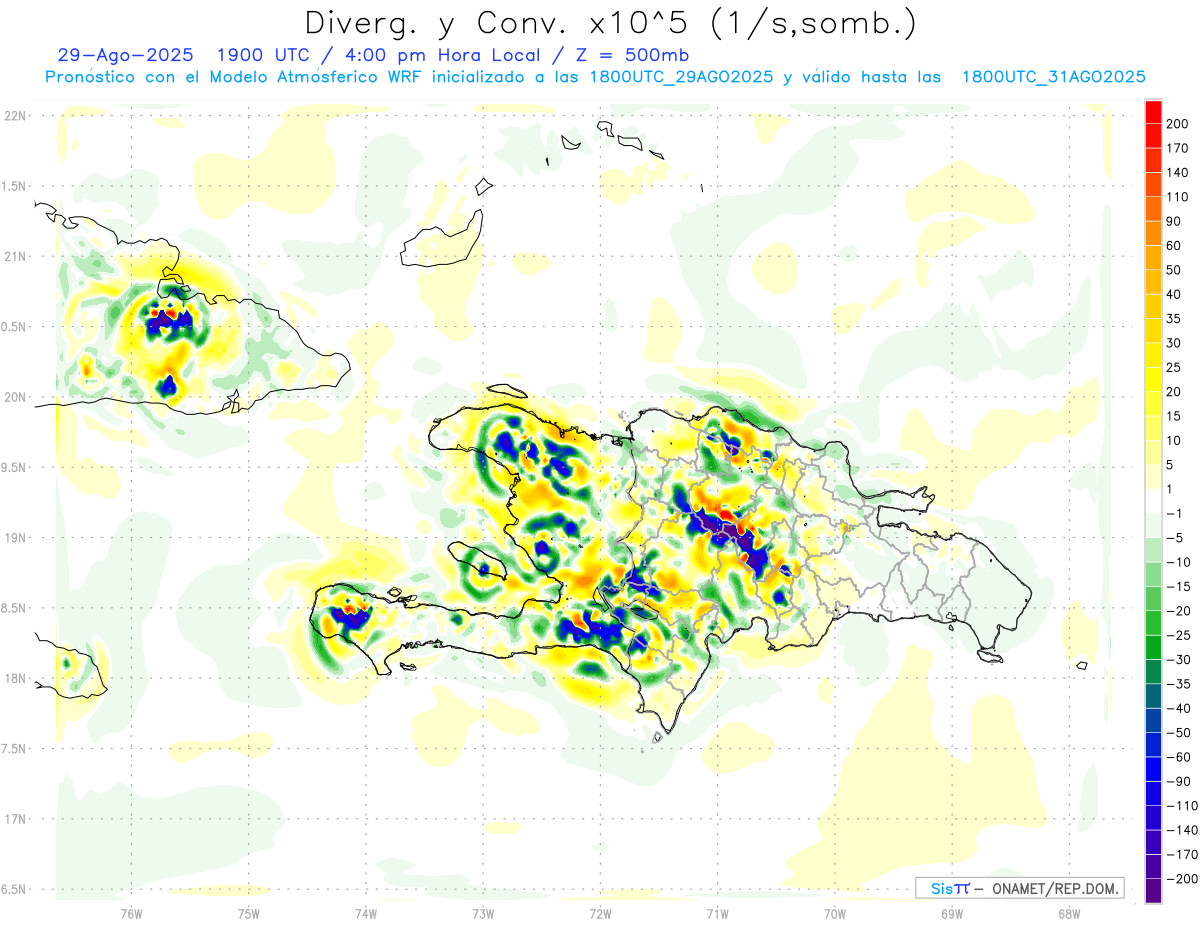Click the '50' value on the color scale
The height and width of the screenshot is (927, 1200).
1174,270
